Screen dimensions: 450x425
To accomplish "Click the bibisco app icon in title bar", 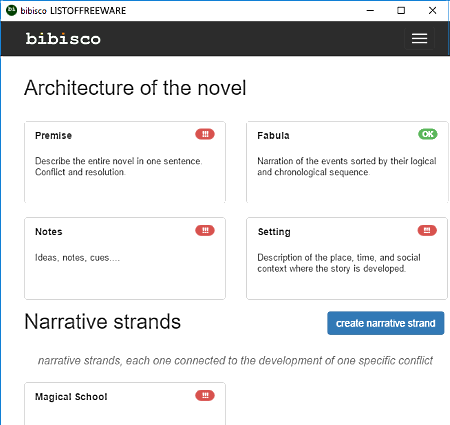I will click(x=11, y=10).
